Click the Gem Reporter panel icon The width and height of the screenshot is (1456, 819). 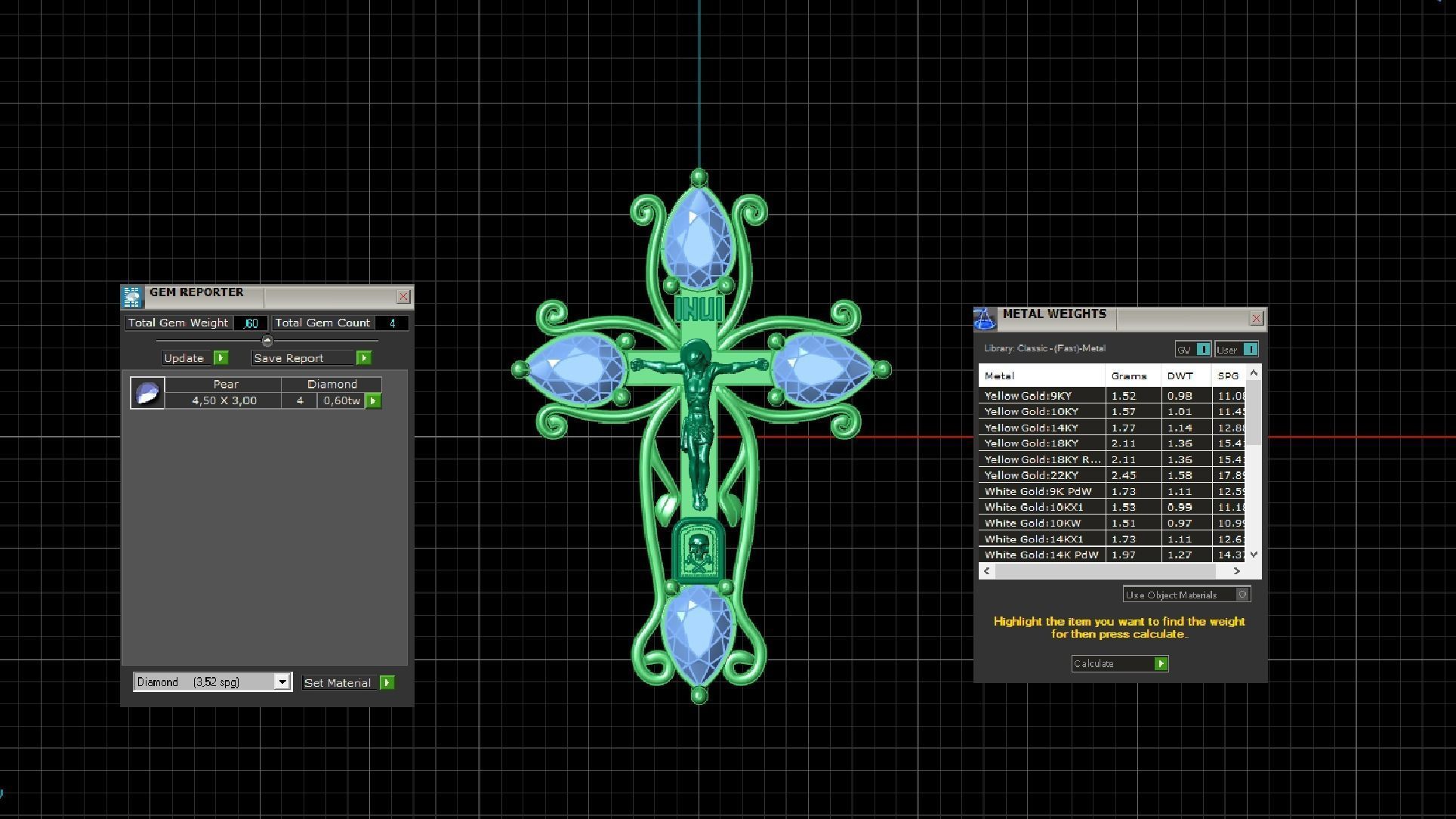point(132,296)
